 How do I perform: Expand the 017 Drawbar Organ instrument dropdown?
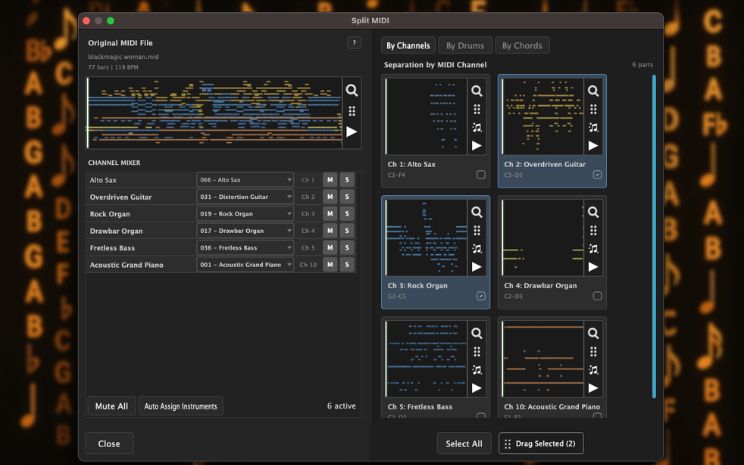pos(245,231)
